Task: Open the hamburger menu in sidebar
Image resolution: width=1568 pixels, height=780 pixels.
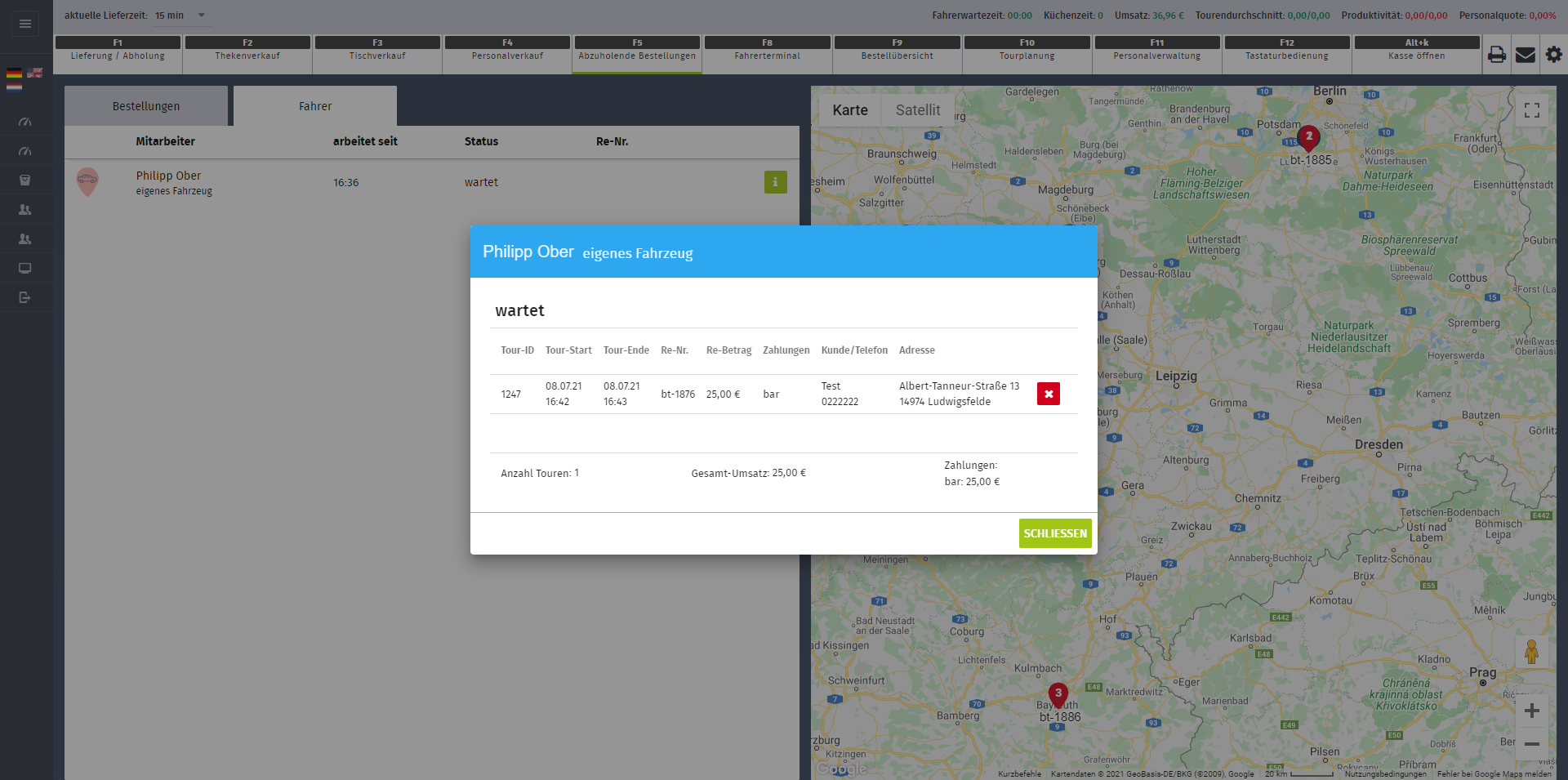Action: pos(25,24)
